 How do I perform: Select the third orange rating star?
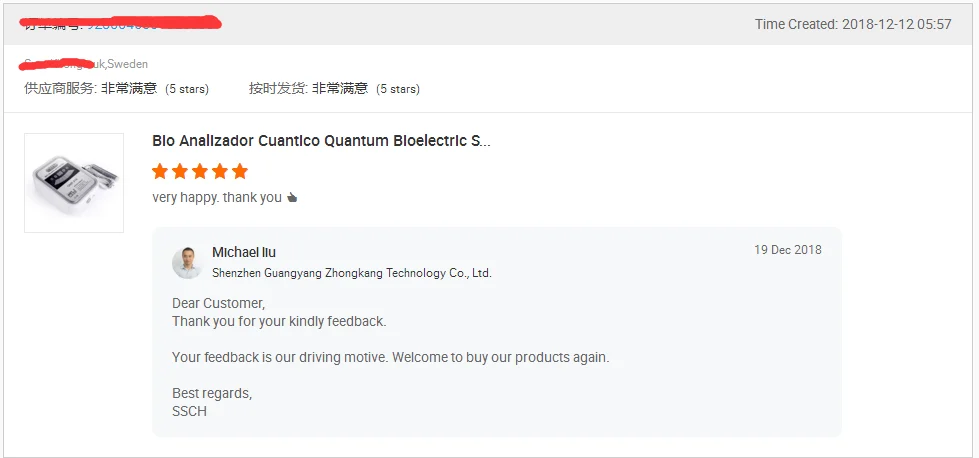[200, 171]
